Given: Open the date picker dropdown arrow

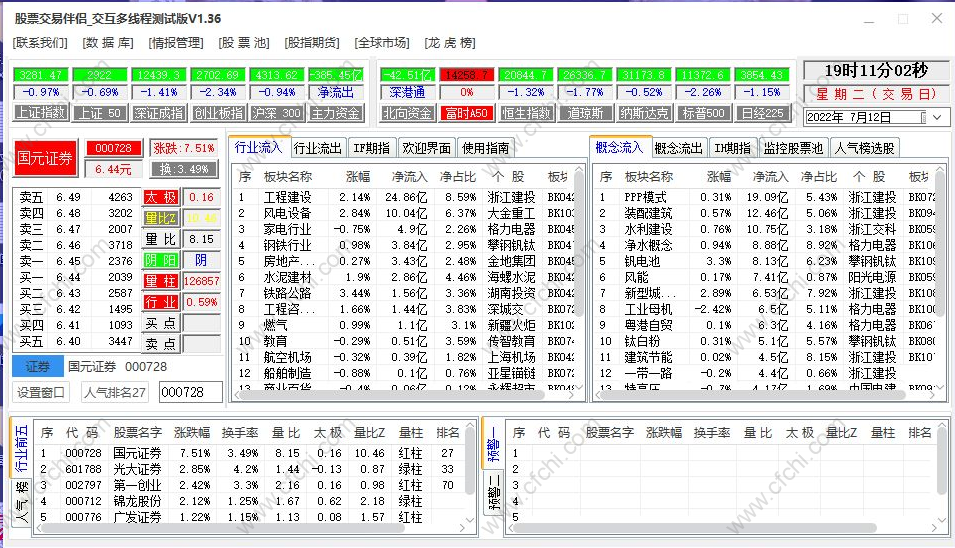Looking at the screenshot, I should 937,118.
